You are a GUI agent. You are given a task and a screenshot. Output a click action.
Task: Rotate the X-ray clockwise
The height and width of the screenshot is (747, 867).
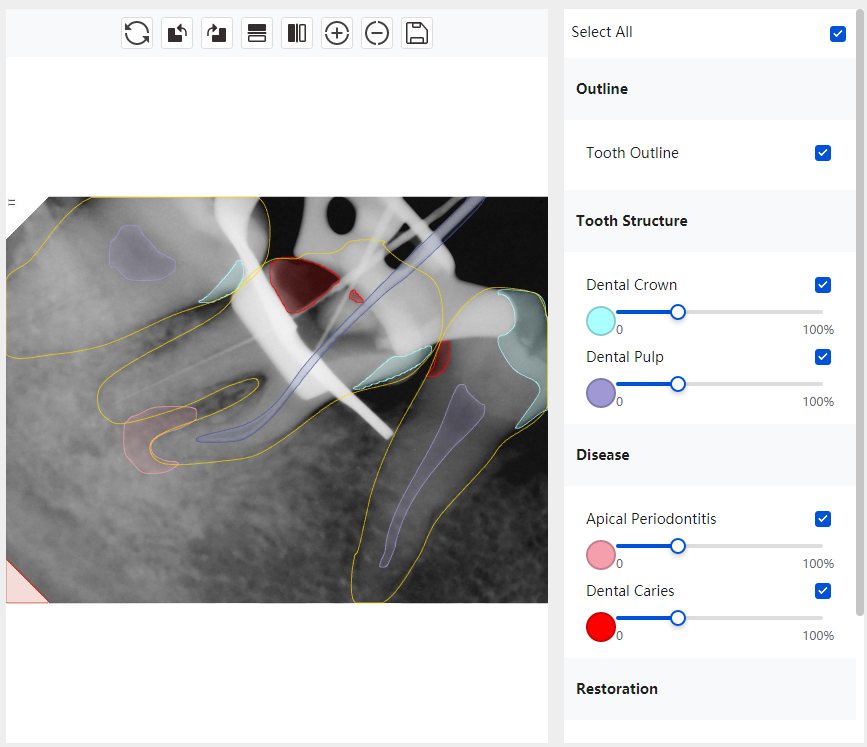[217, 33]
